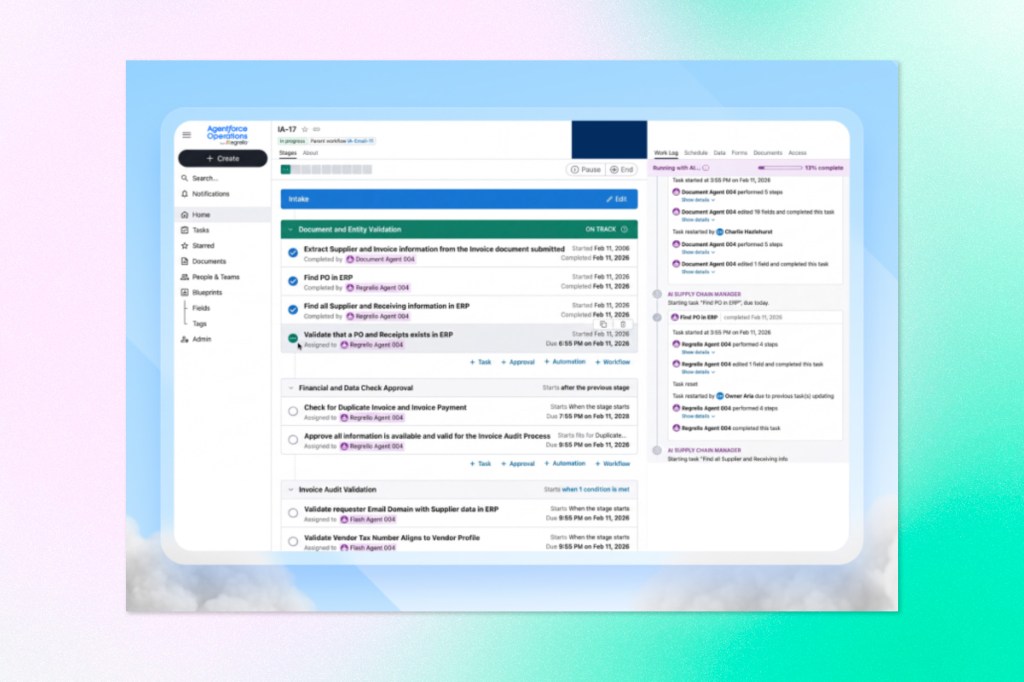Screen dimensions: 1024x682
Task: Show details under Document Agent edited 19 fields
Action: 698,220
